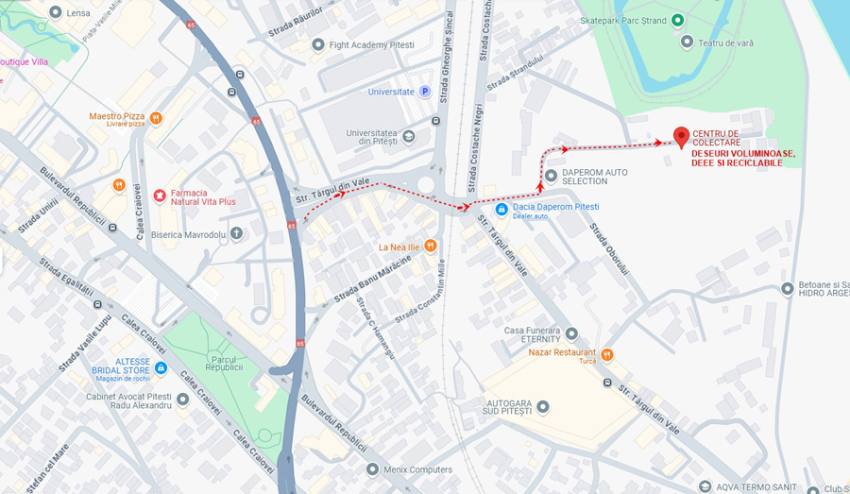Click the Parcul Republicii label
The height and width of the screenshot is (494, 850).
coord(224,363)
